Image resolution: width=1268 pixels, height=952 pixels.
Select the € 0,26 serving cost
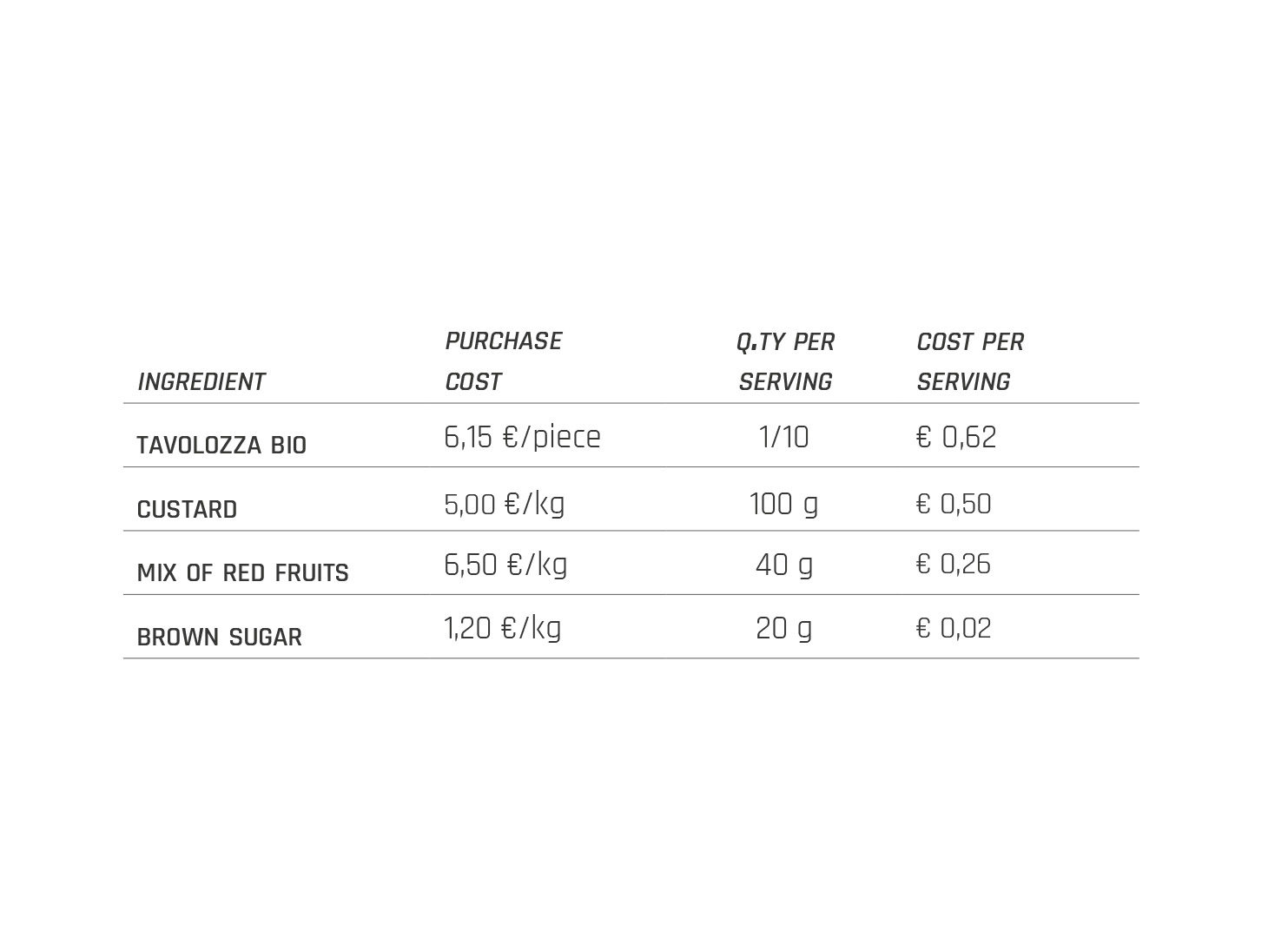coord(953,565)
